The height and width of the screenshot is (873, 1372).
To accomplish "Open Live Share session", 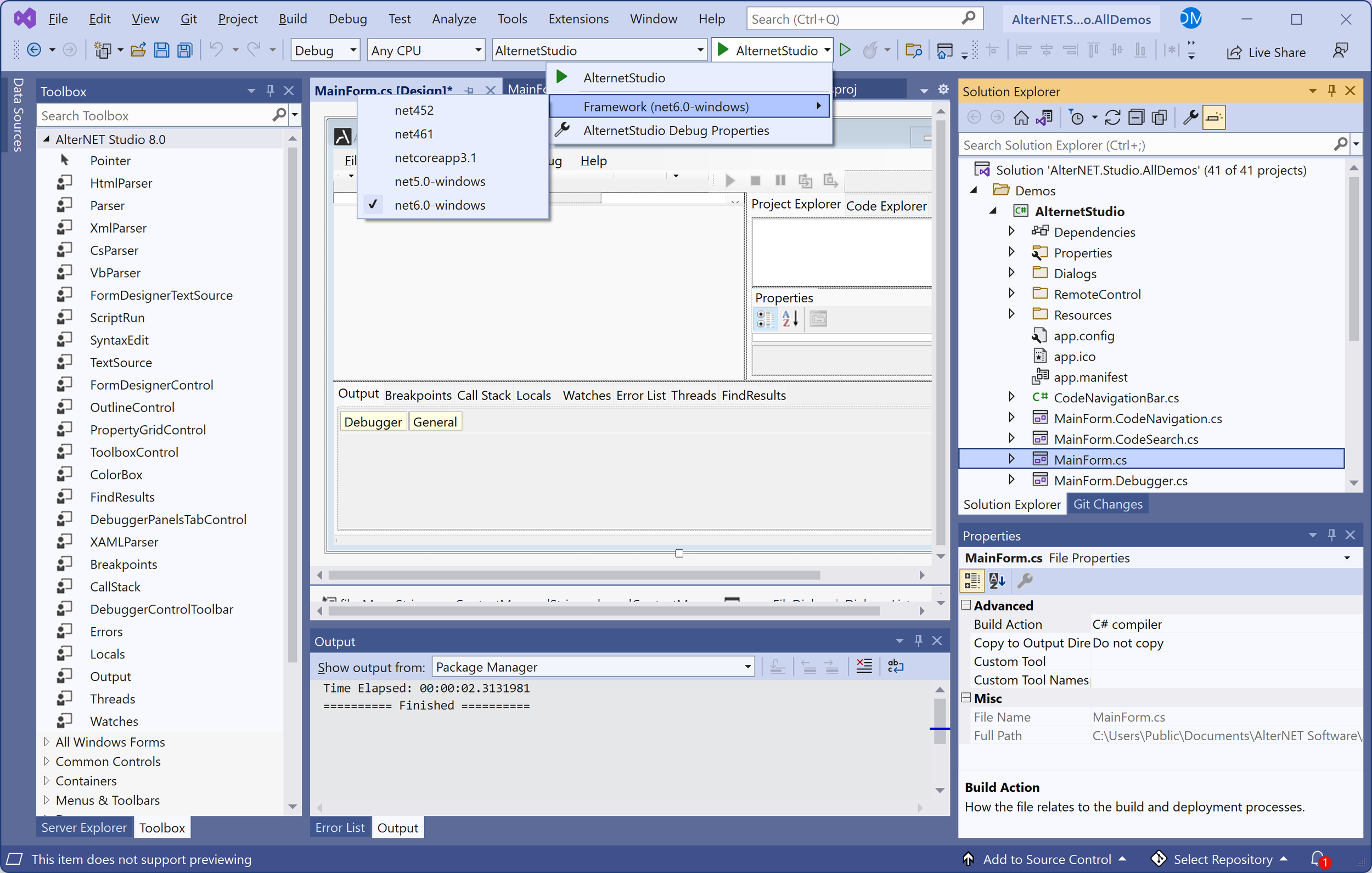I will pyautogui.click(x=1266, y=52).
